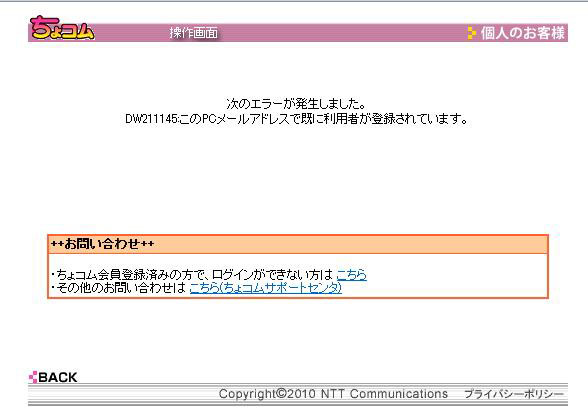Screen dimensions: 588x419
Task: Click the 操作画面 header label
Action: pyautogui.click(x=194, y=33)
